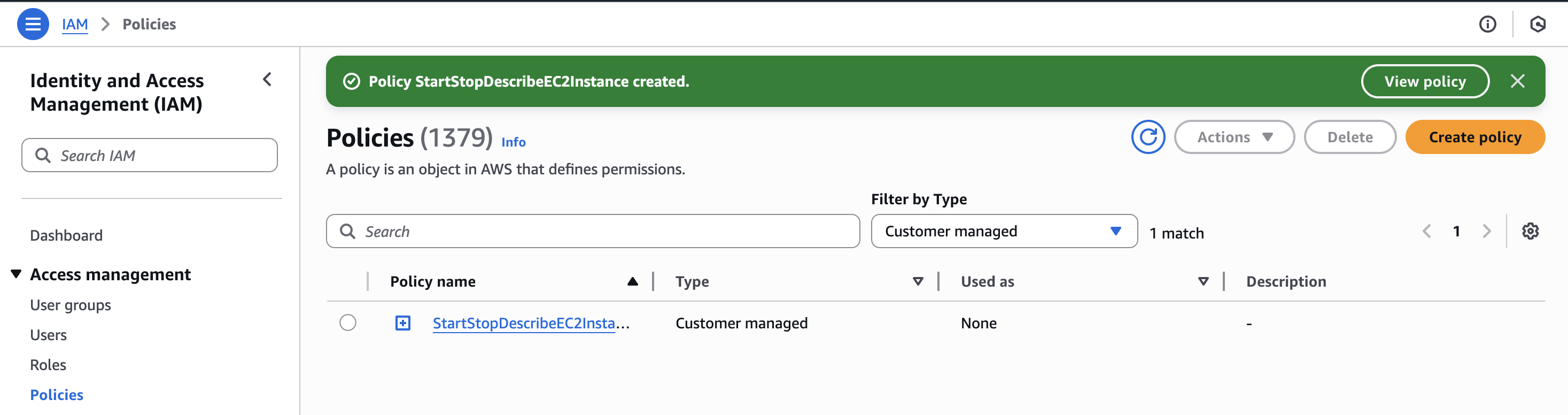1568x415 pixels.
Task: Dismiss the policy created notification
Action: pyautogui.click(x=1517, y=82)
